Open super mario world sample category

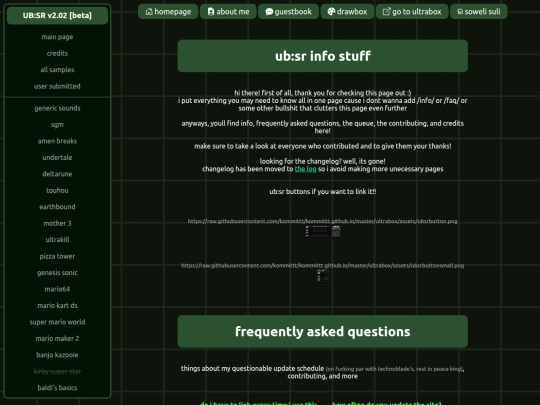(57, 322)
